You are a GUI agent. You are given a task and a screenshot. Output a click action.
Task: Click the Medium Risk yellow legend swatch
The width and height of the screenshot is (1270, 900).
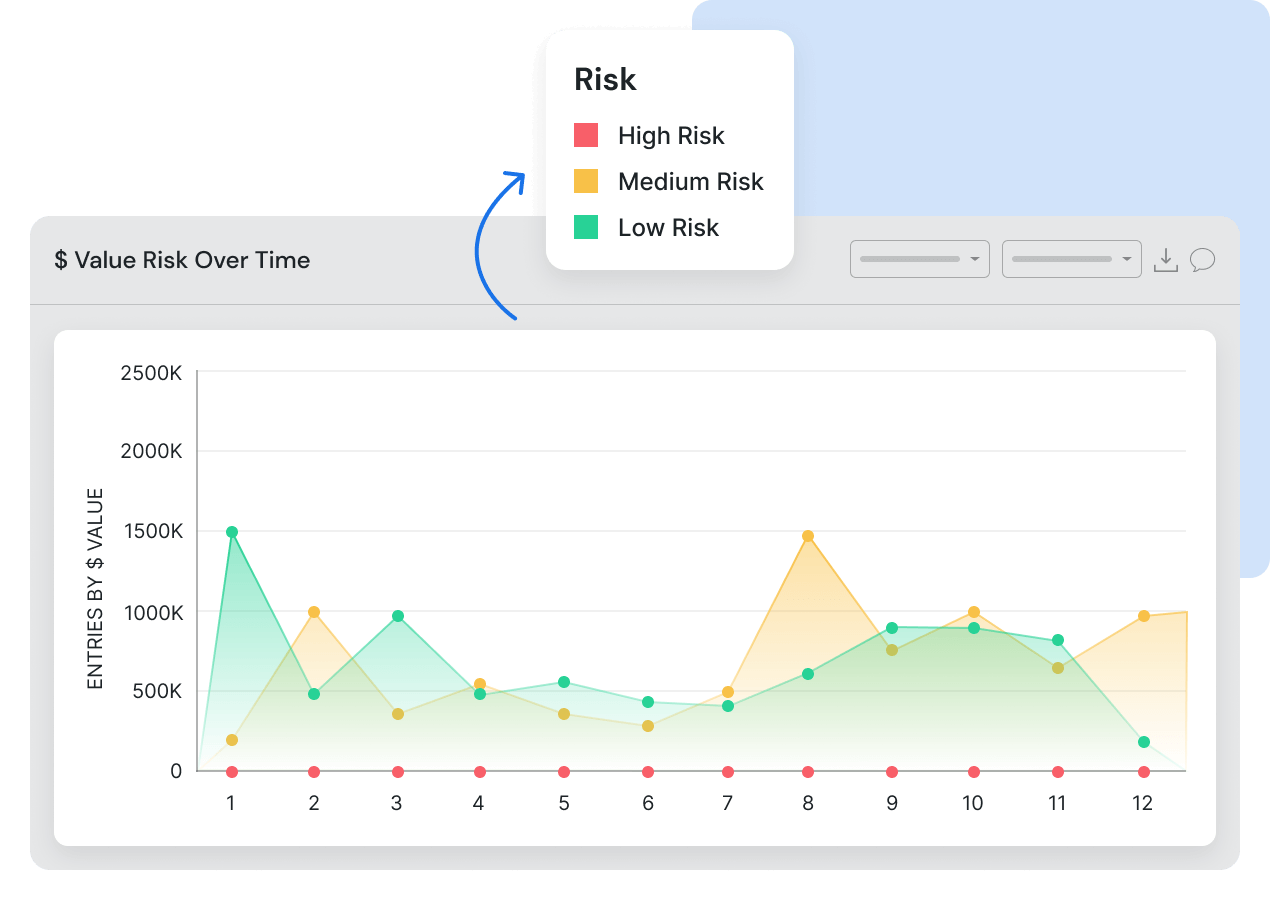[x=587, y=181]
